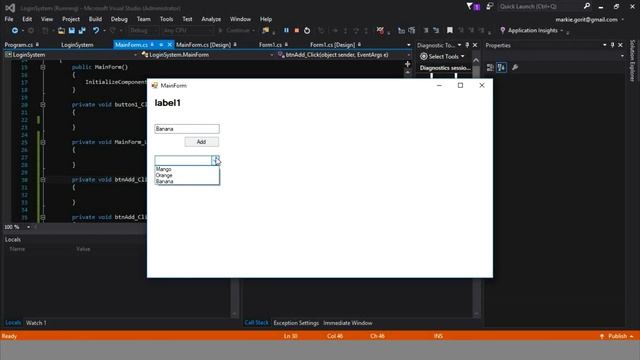This screenshot has height=360, width=640.
Task: Stop debugging with the red square icon
Action: click(x=297, y=30)
